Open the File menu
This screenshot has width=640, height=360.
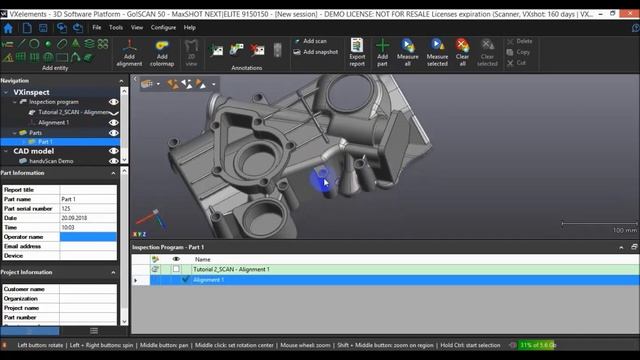pyautogui.click(x=96, y=27)
